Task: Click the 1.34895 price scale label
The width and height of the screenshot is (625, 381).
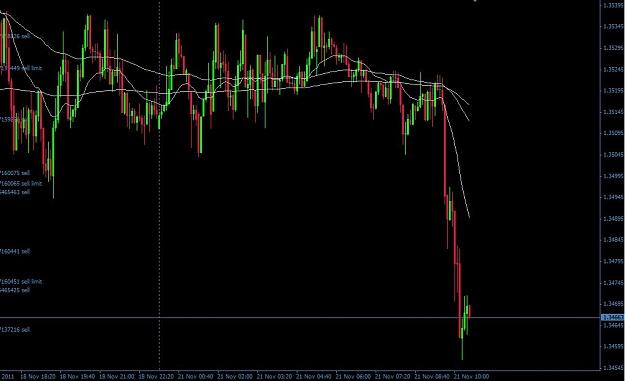Action: pos(613,219)
